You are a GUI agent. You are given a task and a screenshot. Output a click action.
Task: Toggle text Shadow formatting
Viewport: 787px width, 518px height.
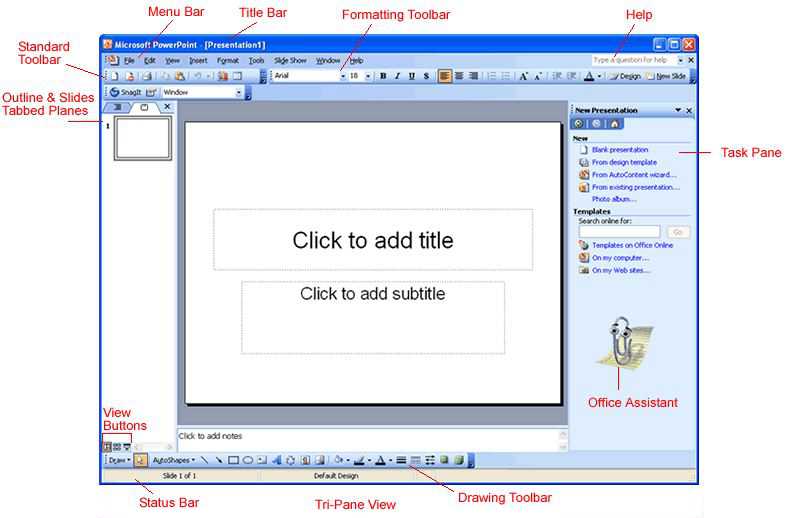tap(426, 76)
